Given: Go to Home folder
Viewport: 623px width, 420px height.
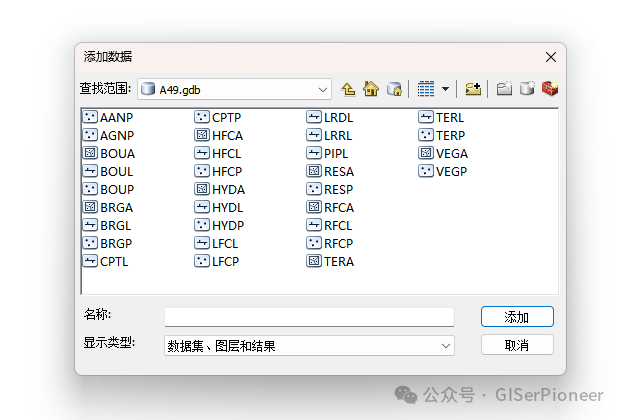Looking at the screenshot, I should [371, 89].
